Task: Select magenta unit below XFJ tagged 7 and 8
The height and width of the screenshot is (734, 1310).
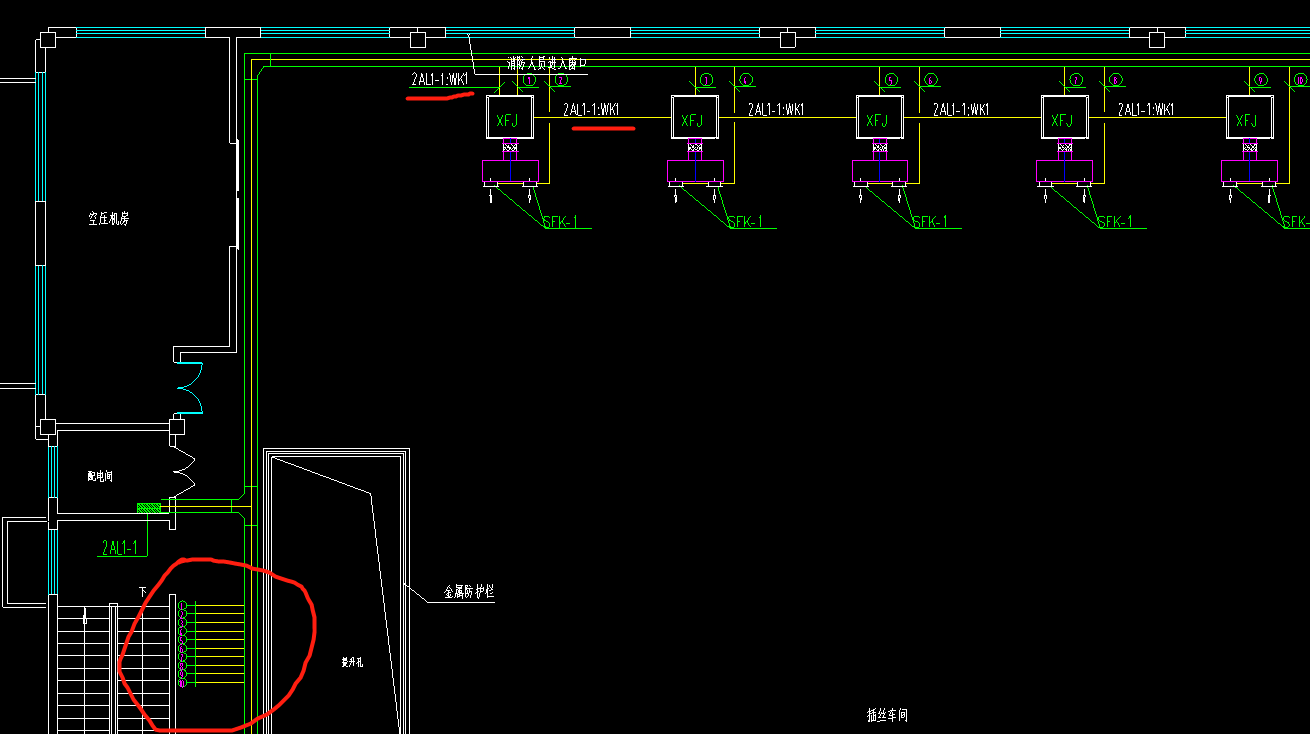Action: click(1065, 172)
